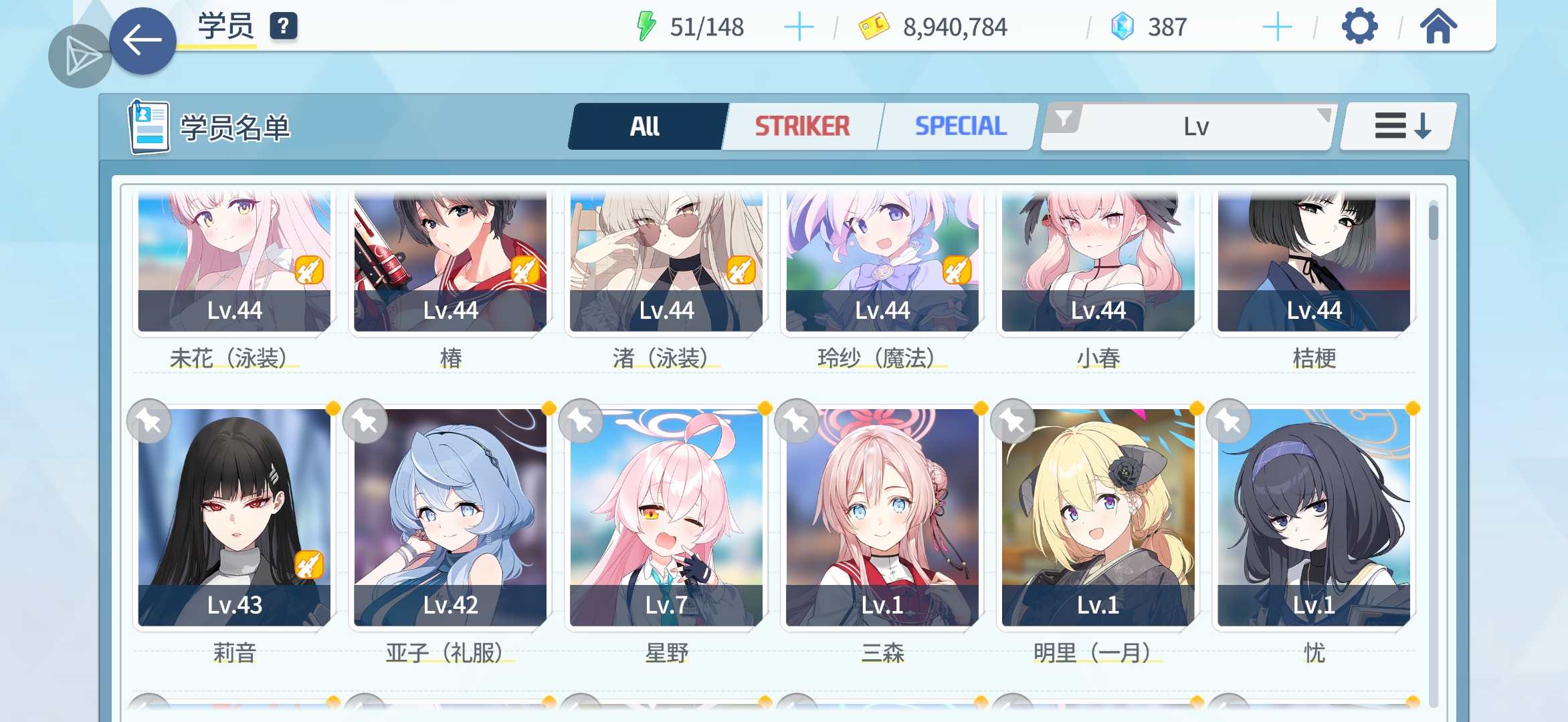Toggle the favorite pin on 莉音
1568x722 pixels.
(149, 421)
